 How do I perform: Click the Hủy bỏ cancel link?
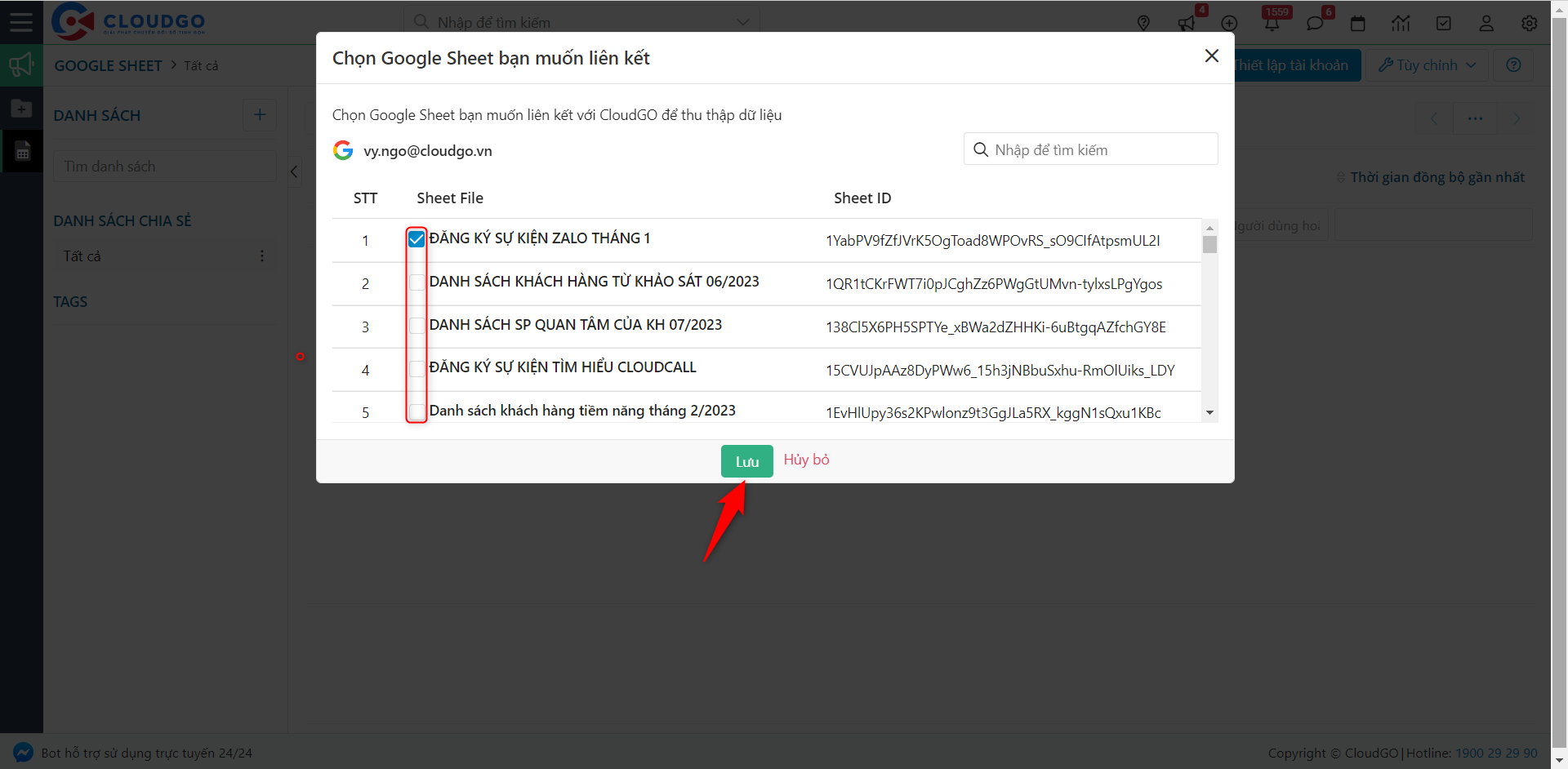coord(806,460)
